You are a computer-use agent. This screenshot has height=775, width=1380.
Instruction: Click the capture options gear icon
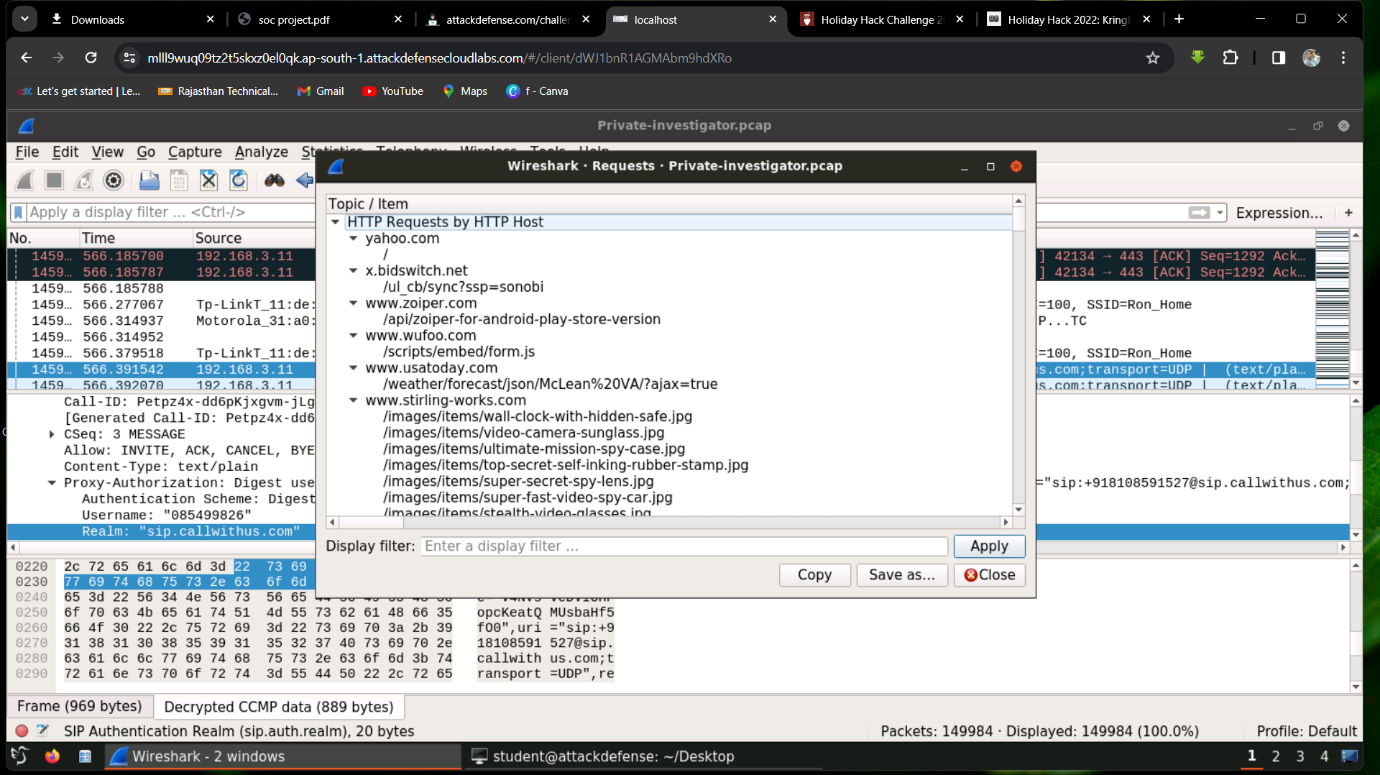[x=114, y=181]
